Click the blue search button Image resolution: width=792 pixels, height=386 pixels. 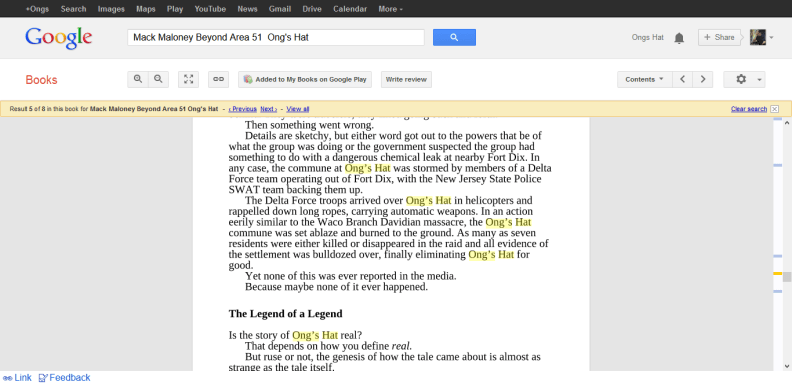point(454,37)
